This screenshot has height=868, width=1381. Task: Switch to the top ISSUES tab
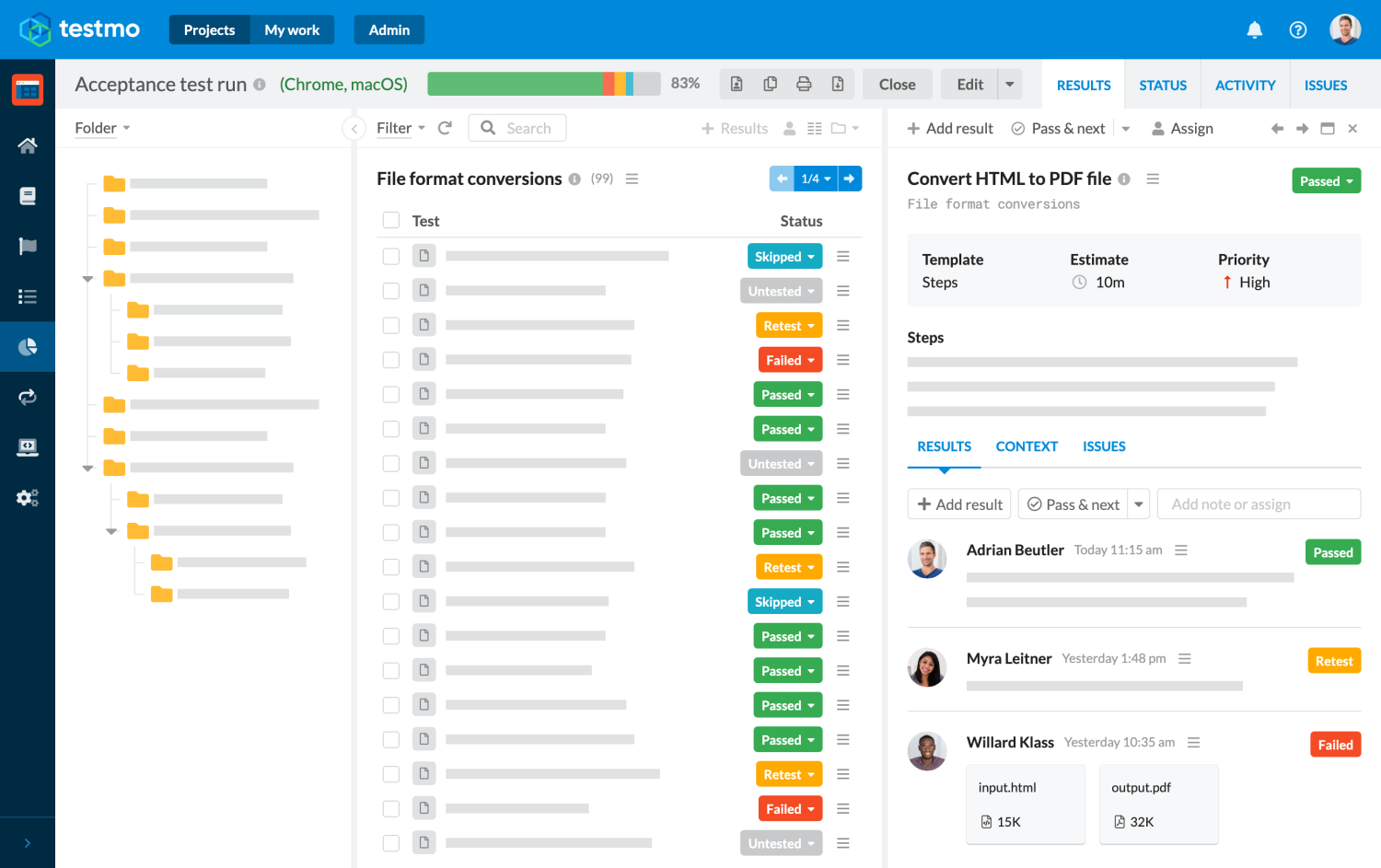1326,86
